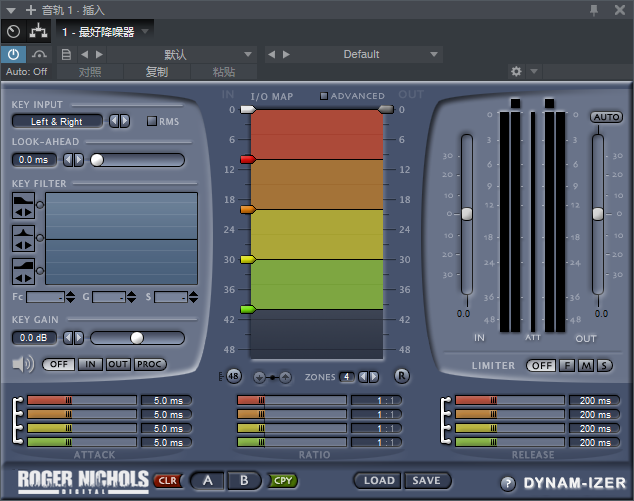Select previous Default program arrow
Viewport: 634px width, 501px height.
coord(271,54)
